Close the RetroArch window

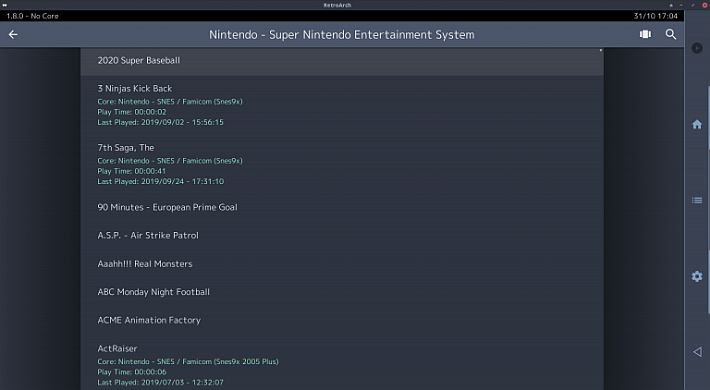705,5
